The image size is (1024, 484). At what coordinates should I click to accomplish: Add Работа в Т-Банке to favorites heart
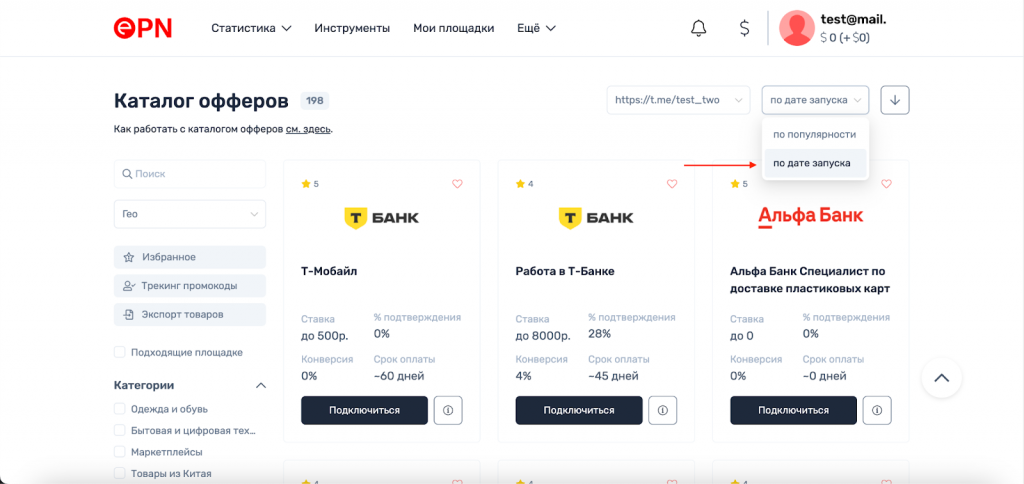(672, 184)
